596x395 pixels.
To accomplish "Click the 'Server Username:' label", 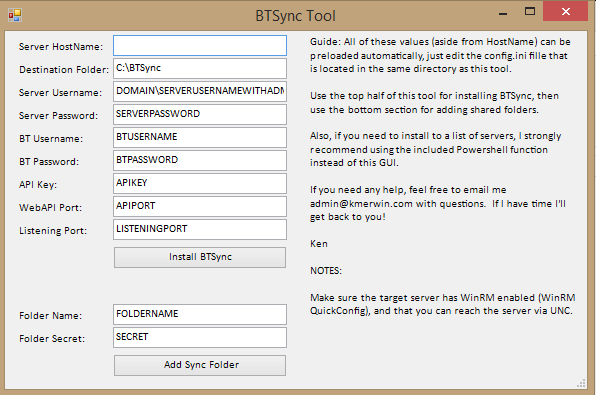I will tap(60, 93).
